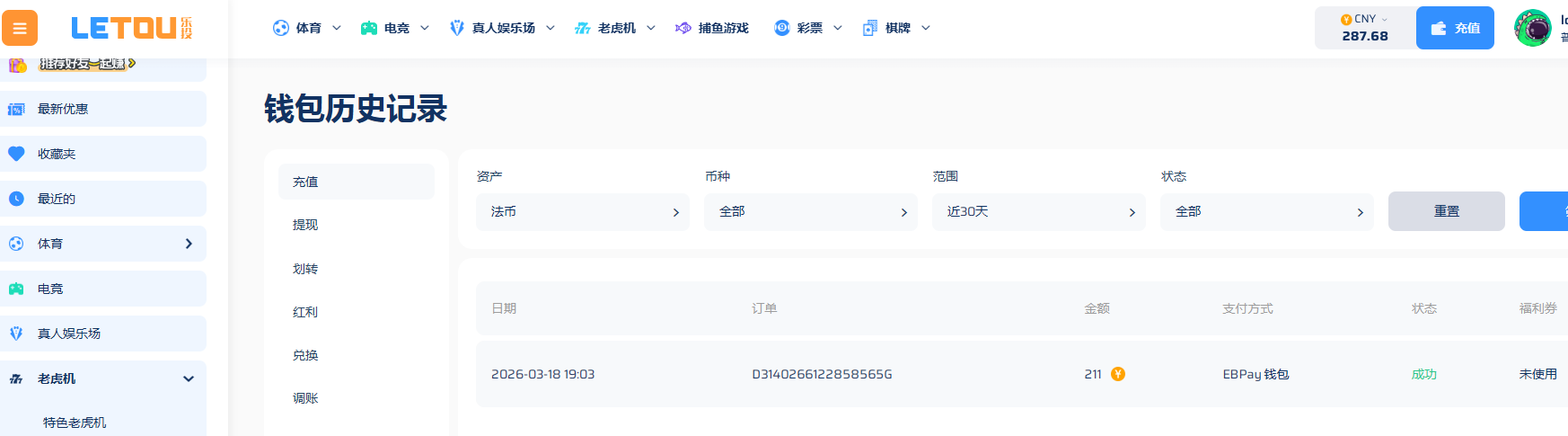Open 最近的 in the sidebar

tap(103, 199)
